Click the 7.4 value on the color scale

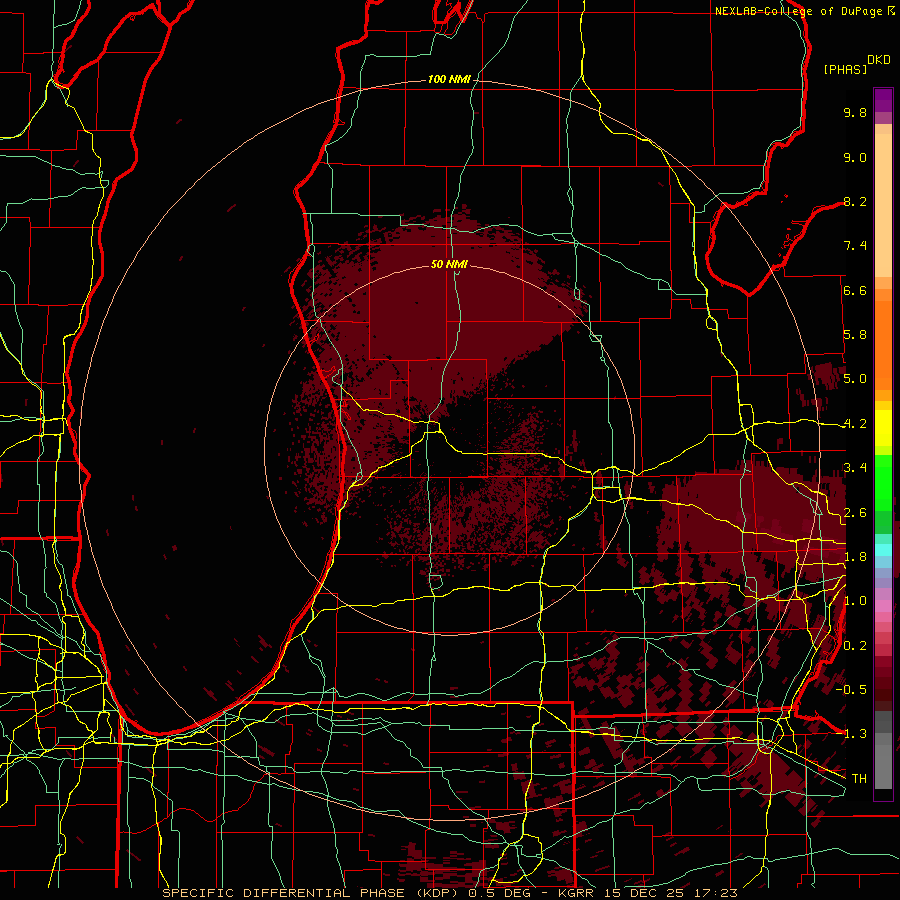click(855, 246)
